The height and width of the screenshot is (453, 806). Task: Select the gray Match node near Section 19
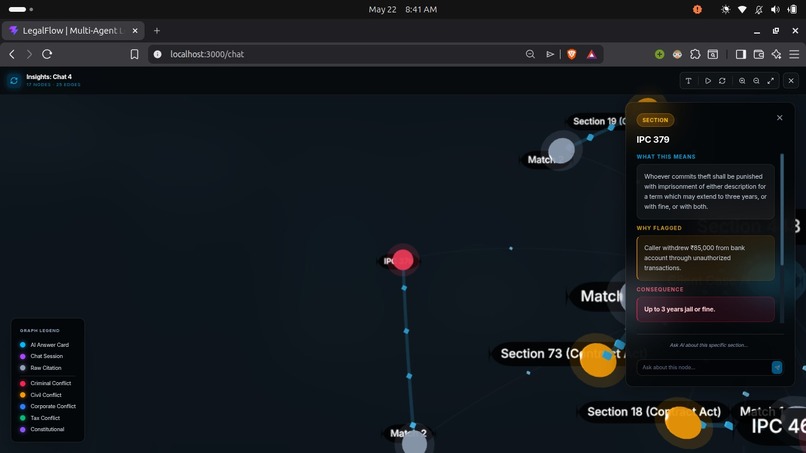click(561, 151)
